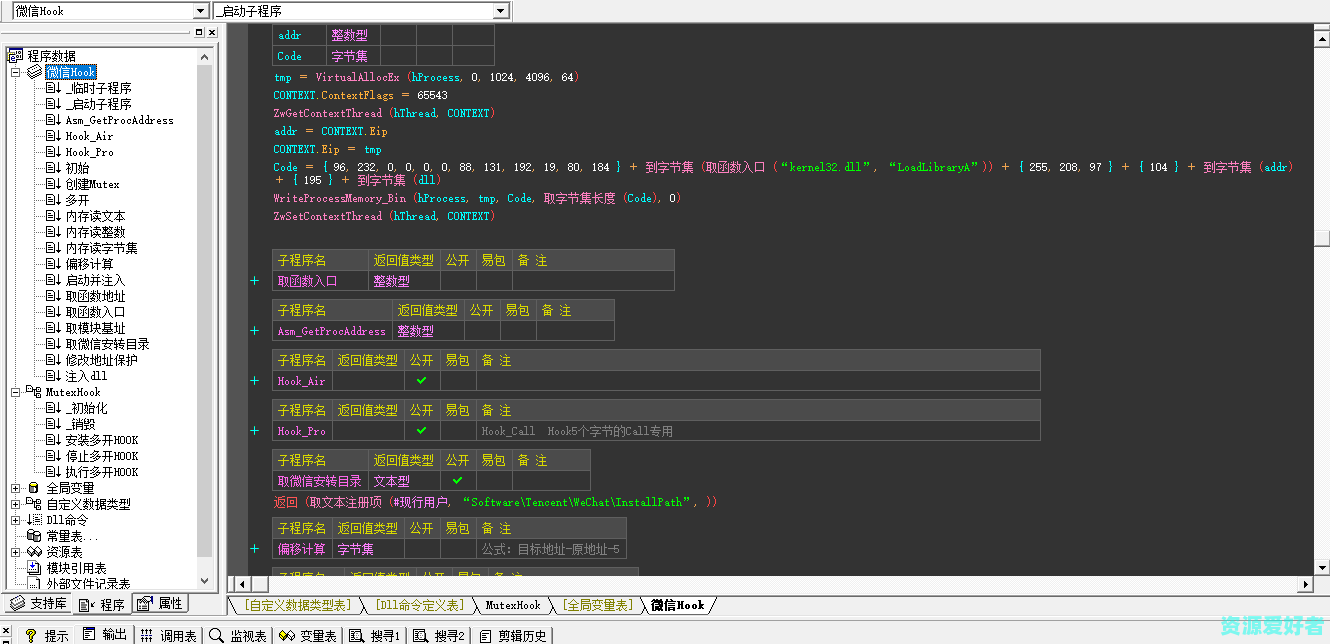Close the left program tree panel
1330x644 pixels.
pyautogui.click(x=211, y=32)
